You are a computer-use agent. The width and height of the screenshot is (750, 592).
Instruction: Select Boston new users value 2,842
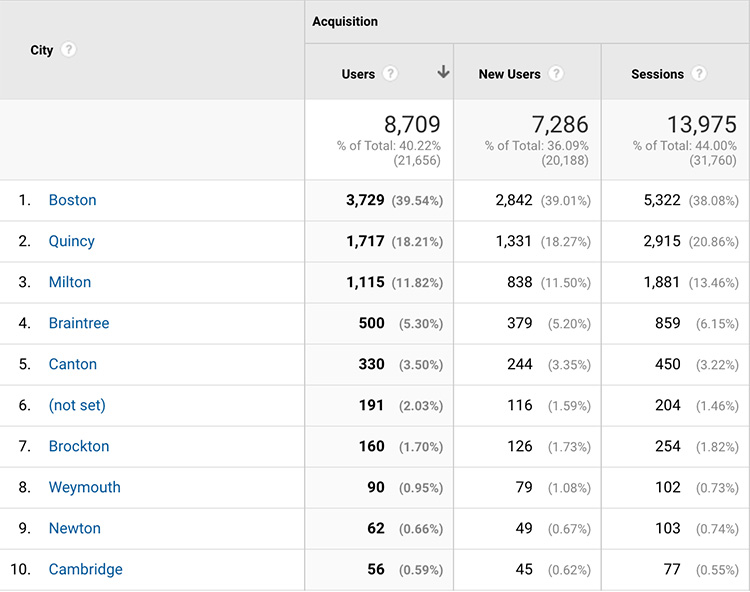point(514,200)
